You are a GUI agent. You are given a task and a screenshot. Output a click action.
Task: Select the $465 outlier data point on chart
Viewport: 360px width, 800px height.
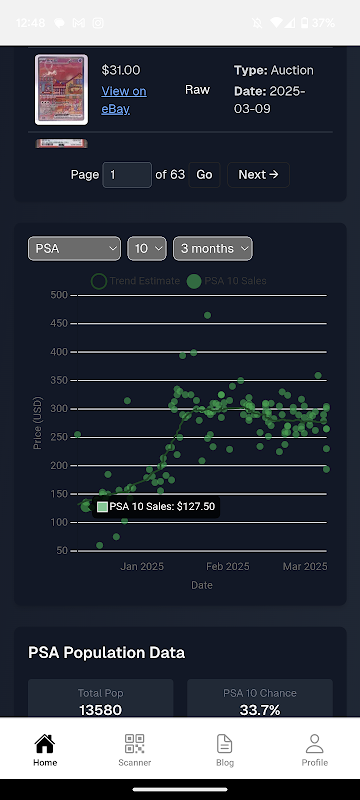coord(208,315)
